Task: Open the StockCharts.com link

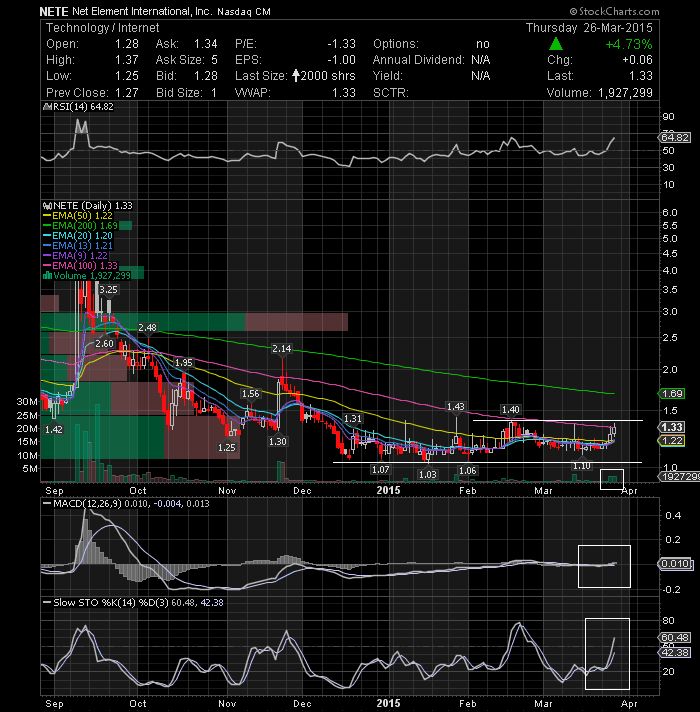Action: (619, 11)
